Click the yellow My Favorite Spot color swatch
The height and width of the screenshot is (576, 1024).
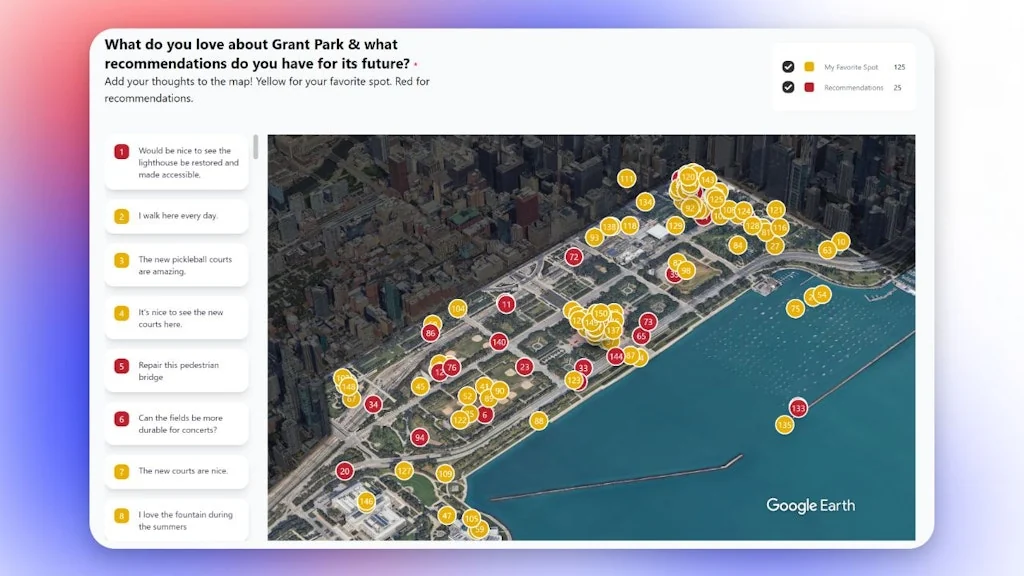[809, 67]
